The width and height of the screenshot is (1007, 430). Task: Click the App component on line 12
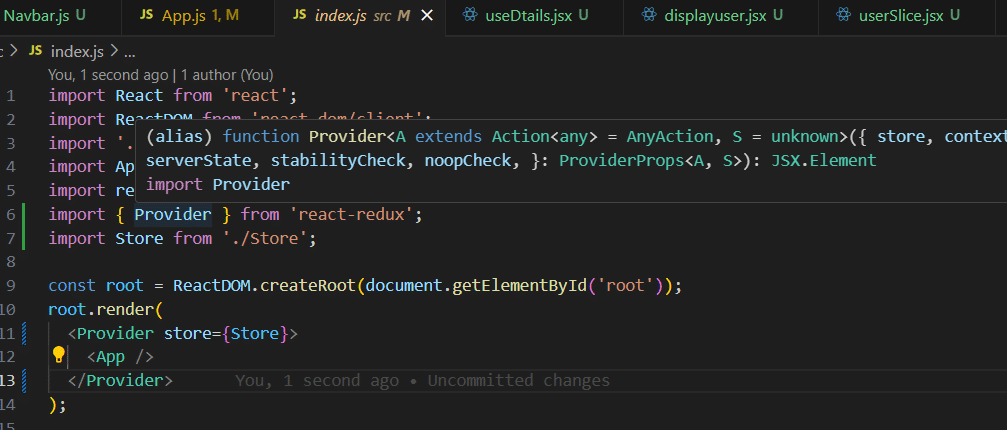click(x=110, y=357)
